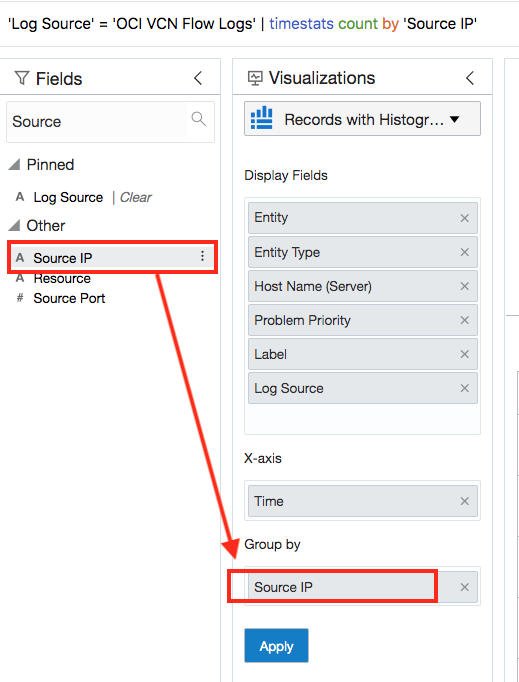Select the Source Port field
519x682 pixels.
pos(69,298)
